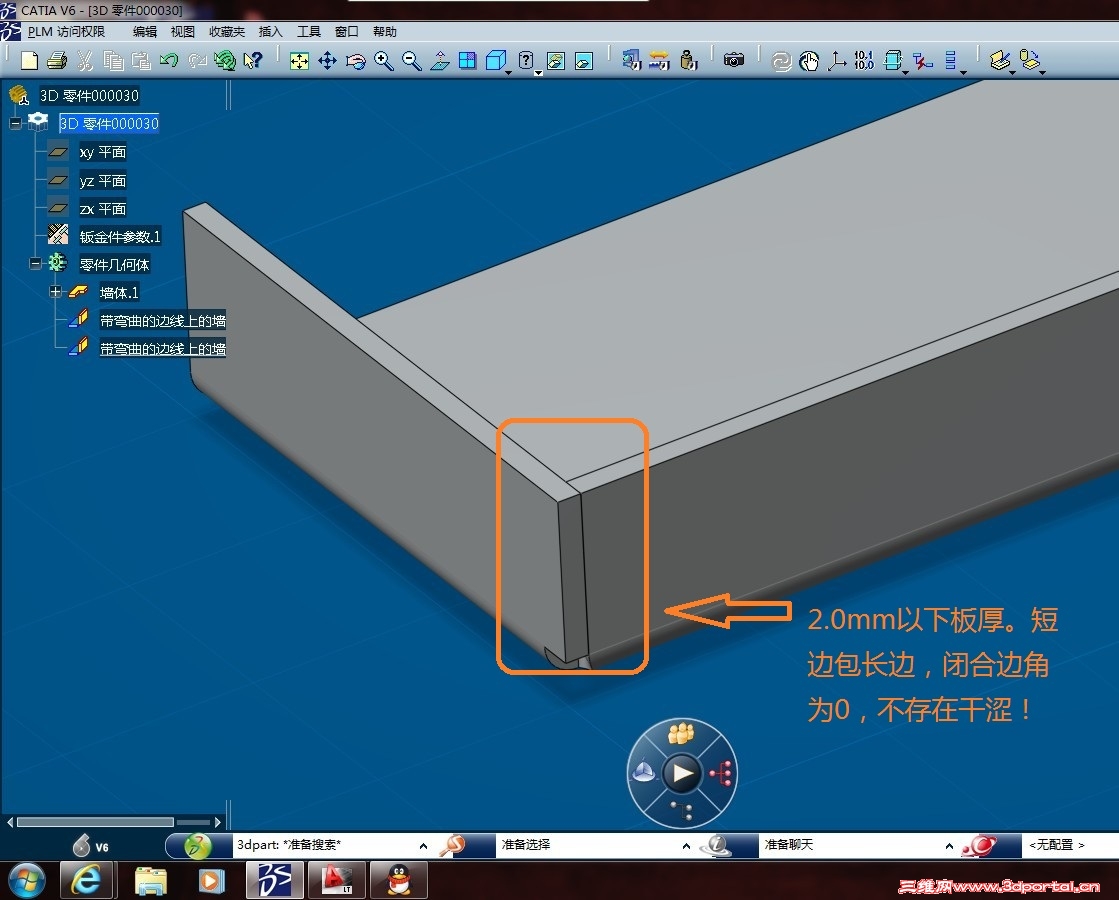
Task: Click the Multi-view four-pane icon
Action: tap(467, 61)
